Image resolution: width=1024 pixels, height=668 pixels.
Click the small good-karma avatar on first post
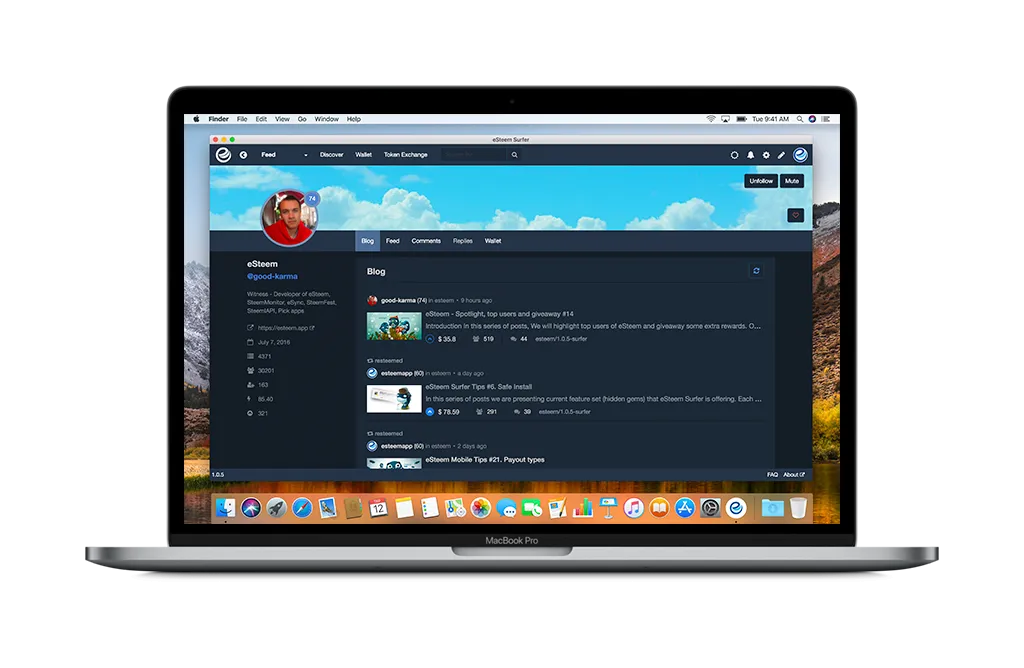pos(372,300)
